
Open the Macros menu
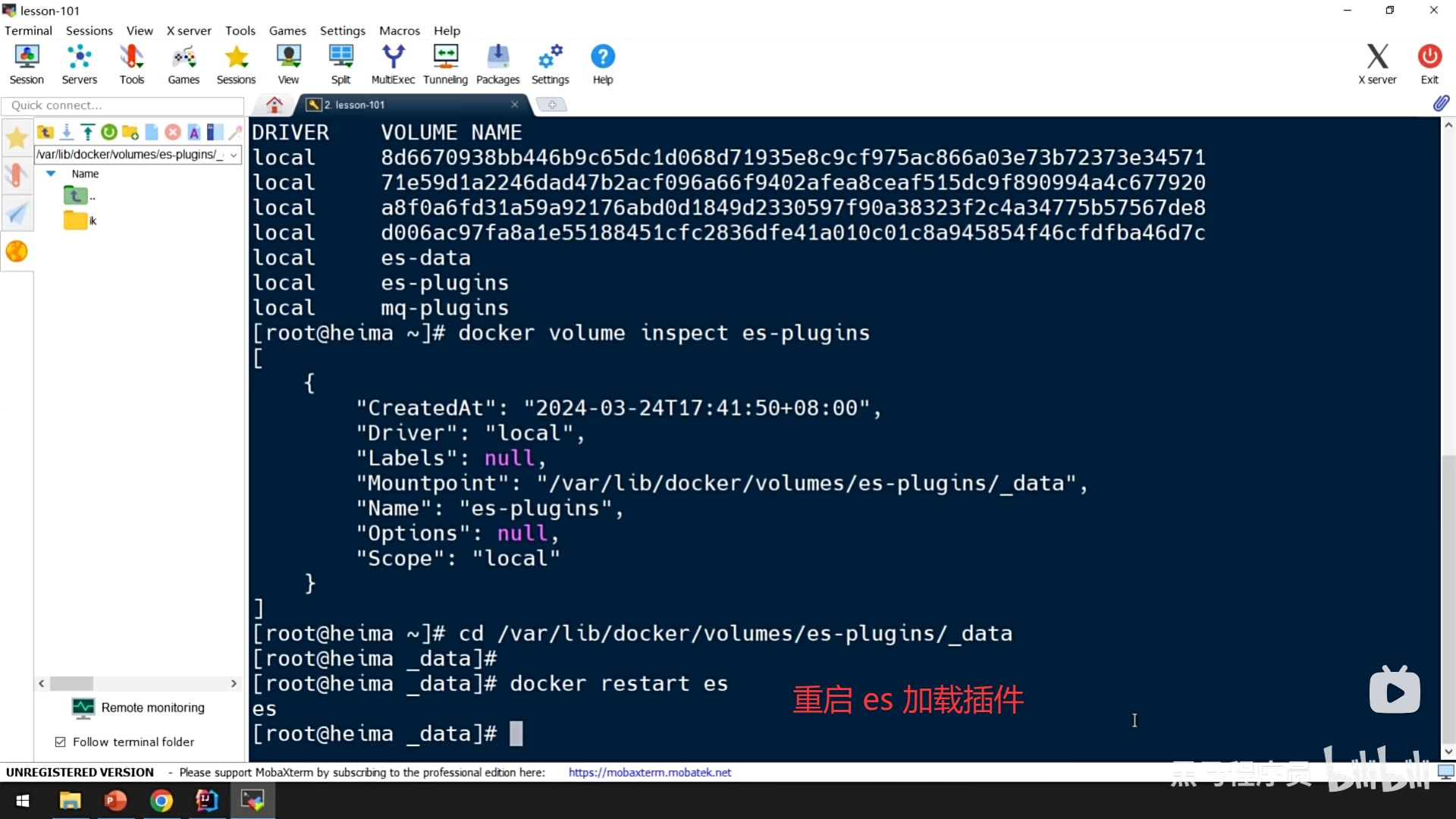click(399, 30)
